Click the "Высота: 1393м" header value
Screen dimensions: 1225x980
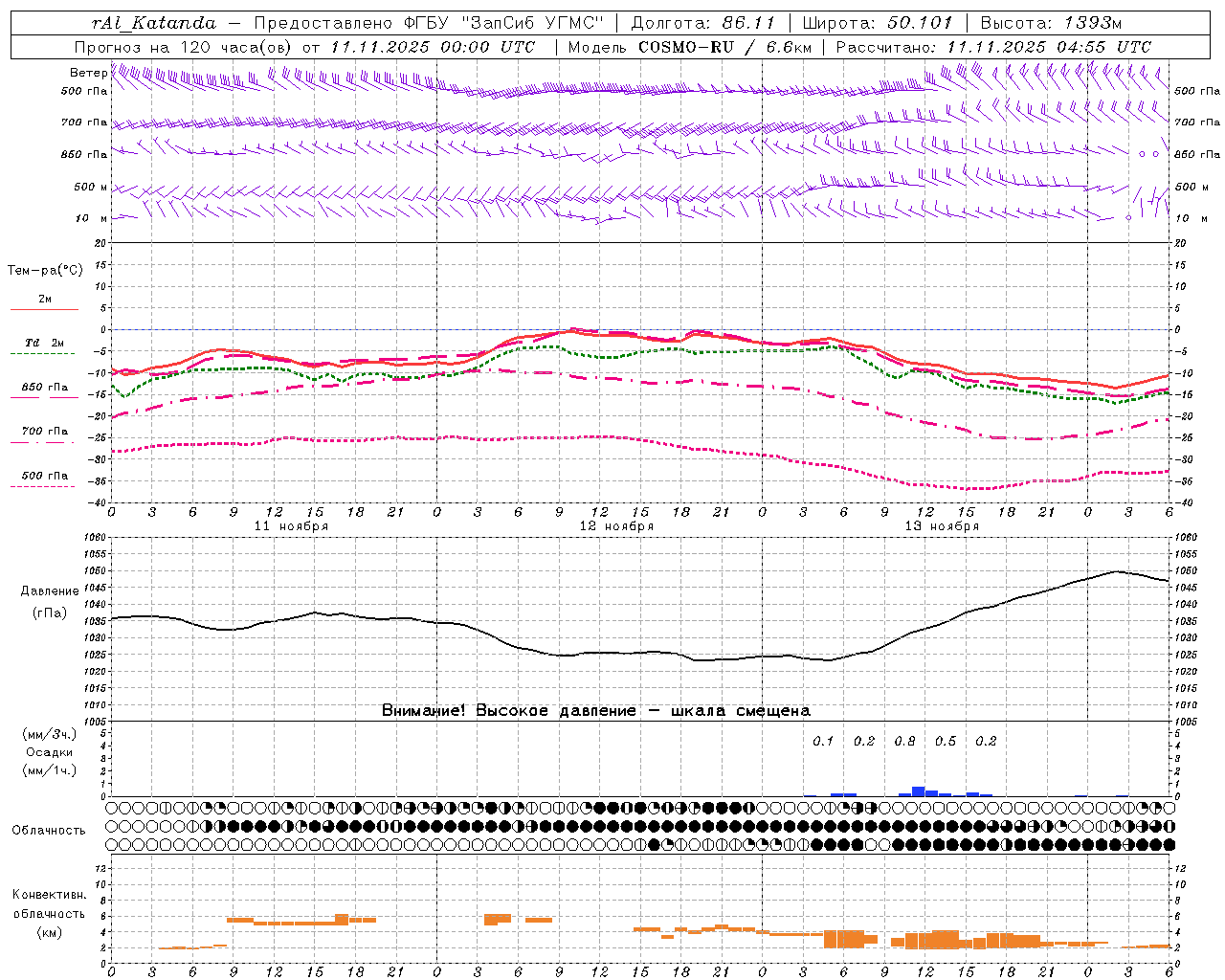[1052, 23]
